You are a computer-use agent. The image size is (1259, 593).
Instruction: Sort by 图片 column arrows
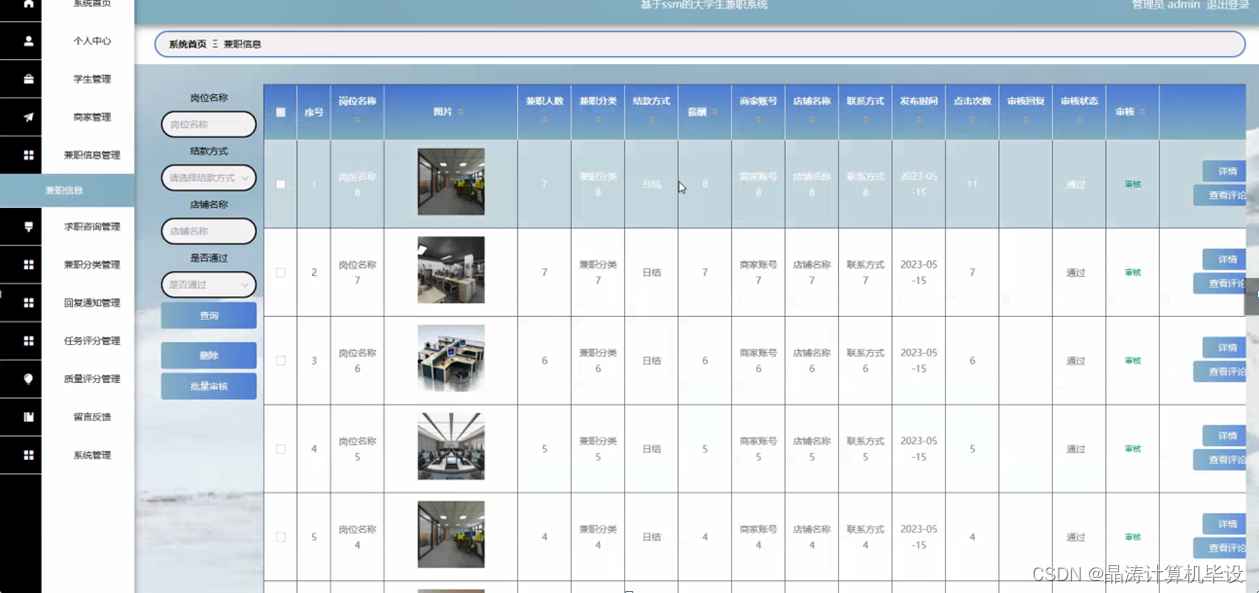461,112
